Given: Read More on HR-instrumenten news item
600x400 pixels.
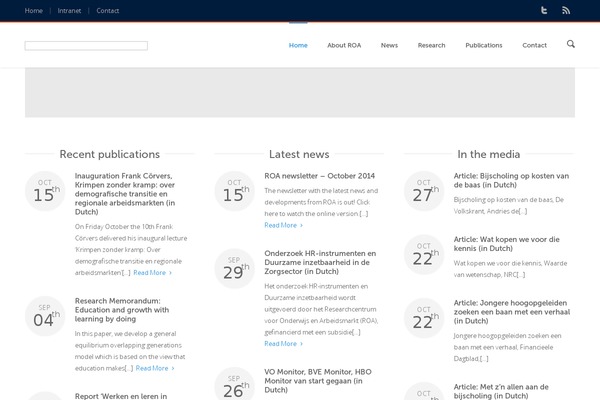Looking at the screenshot, I should pyautogui.click(x=283, y=344).
